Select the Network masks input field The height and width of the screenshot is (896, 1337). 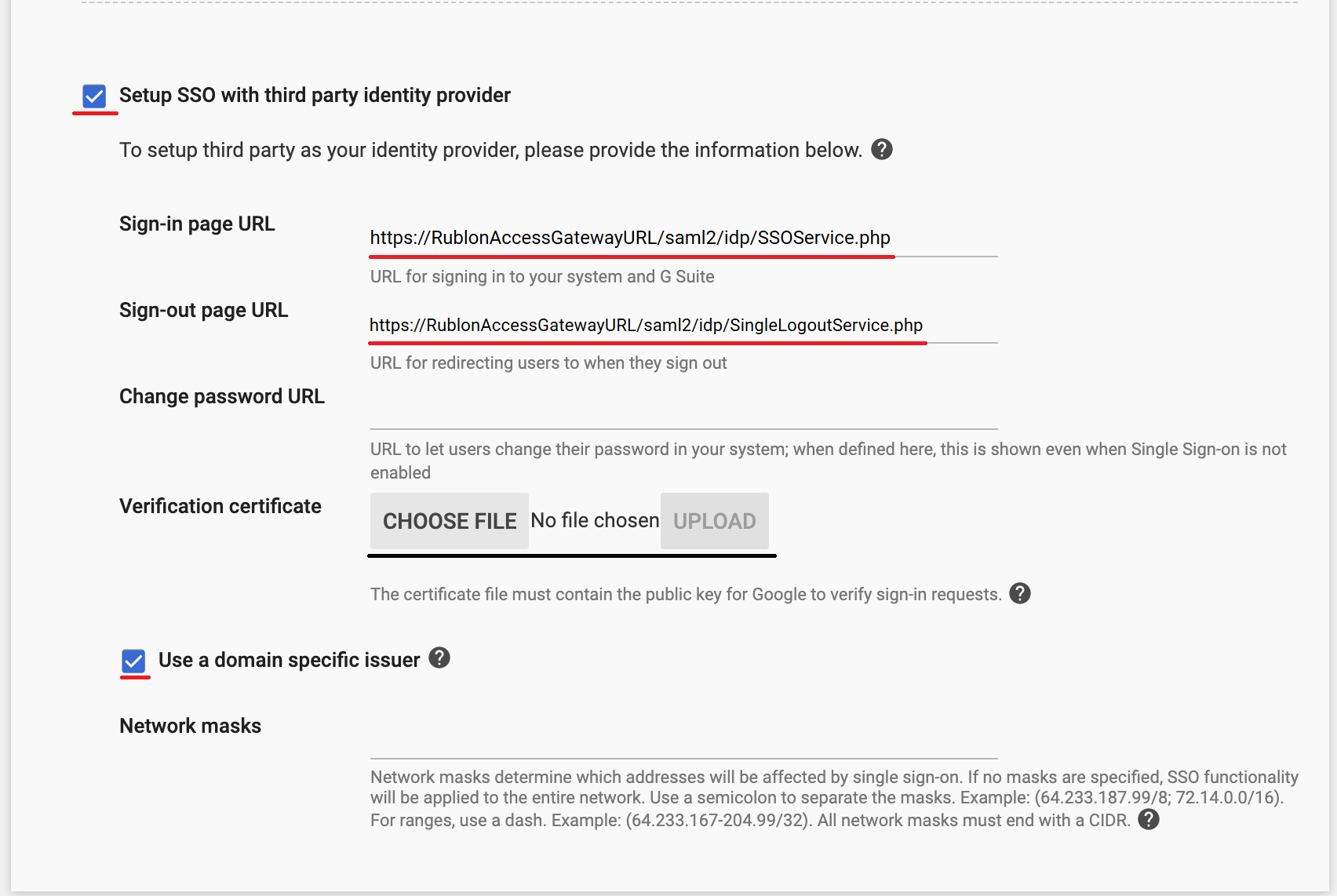click(x=683, y=743)
